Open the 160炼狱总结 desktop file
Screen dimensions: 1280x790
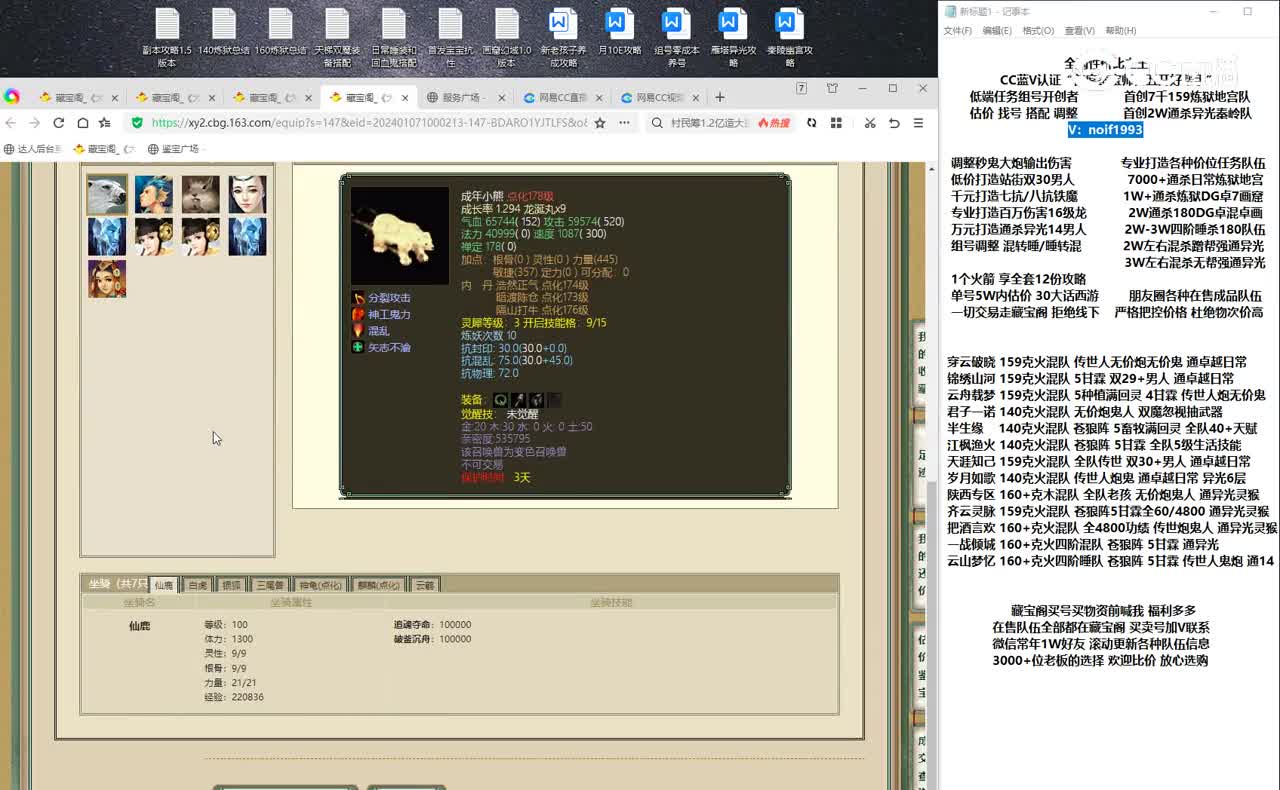(280, 32)
